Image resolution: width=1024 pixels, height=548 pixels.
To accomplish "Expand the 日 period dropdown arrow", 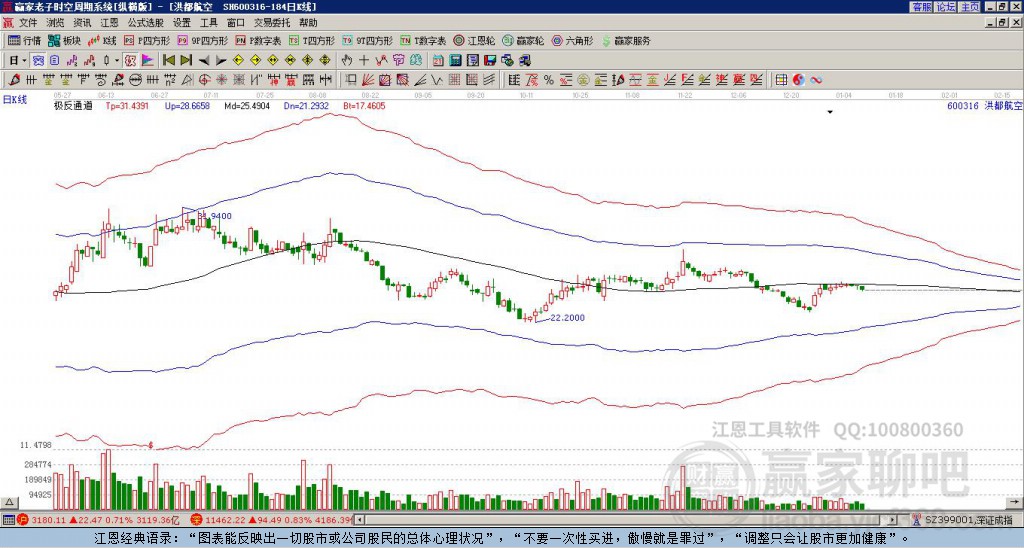I will pos(24,60).
